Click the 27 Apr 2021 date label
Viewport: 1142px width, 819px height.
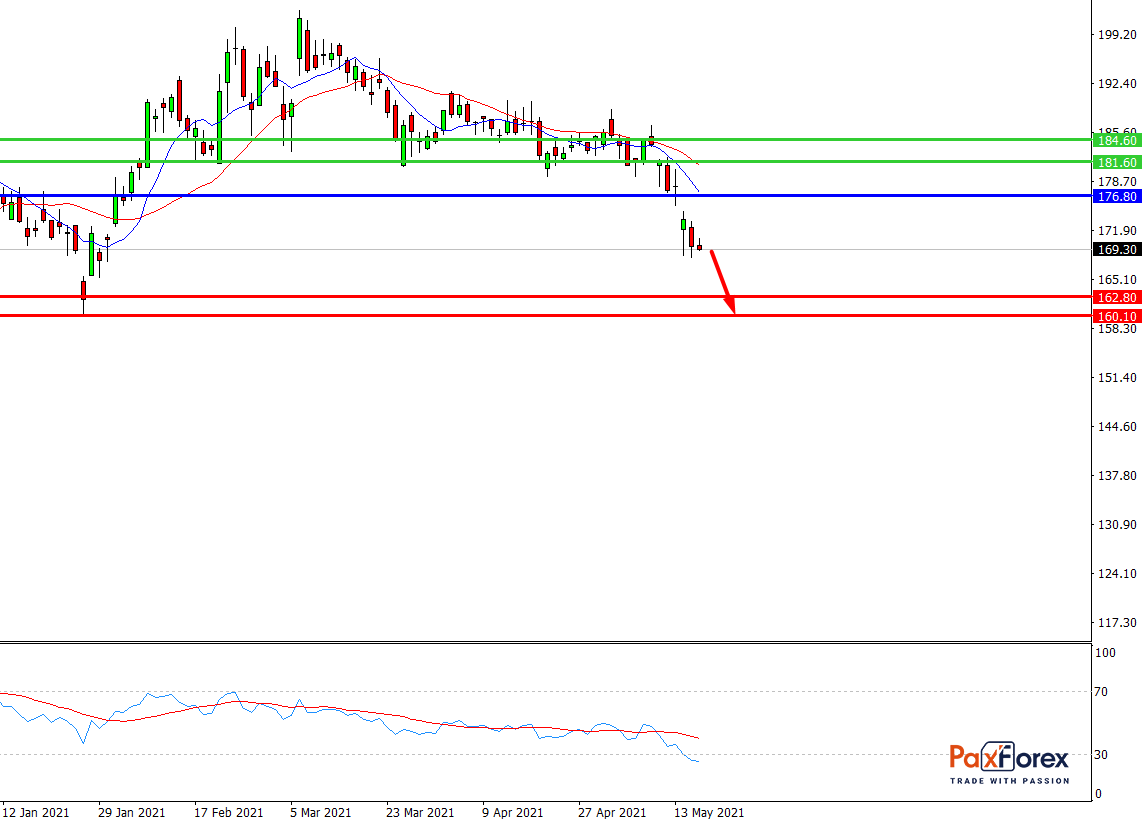tap(613, 812)
